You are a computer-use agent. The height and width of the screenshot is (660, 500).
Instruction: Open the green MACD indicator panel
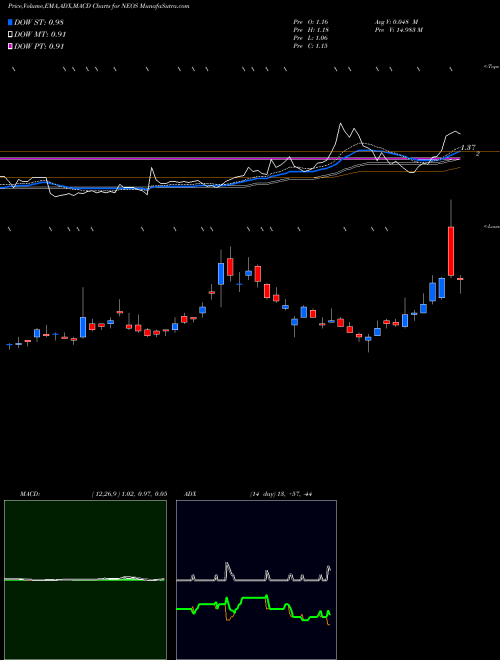pos(85,580)
